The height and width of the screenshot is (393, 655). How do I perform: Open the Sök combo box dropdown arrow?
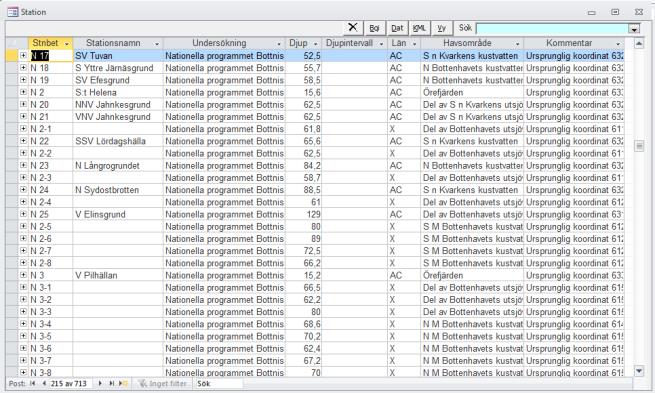634,29
